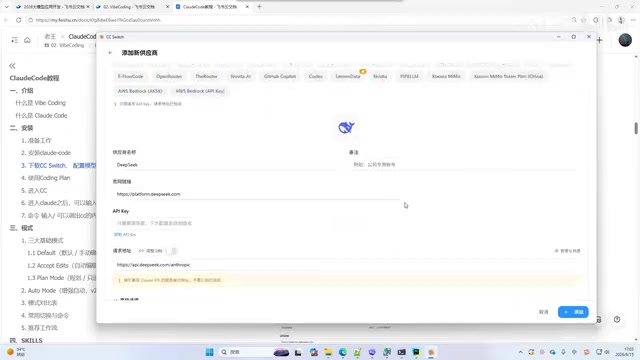Image resolution: width=640 pixels, height=360 pixels.
Task: Open 1. 三大基础模式 outline entry
Action: 42,240
